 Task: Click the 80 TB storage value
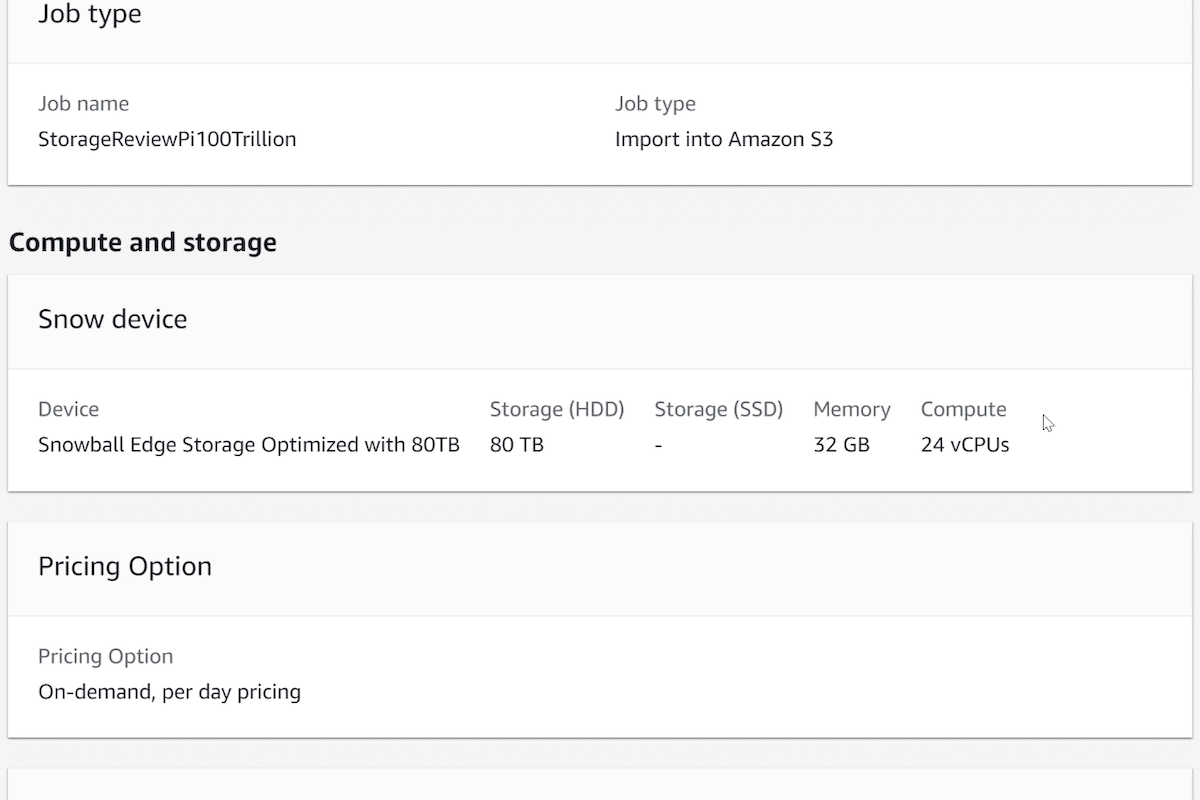(517, 445)
